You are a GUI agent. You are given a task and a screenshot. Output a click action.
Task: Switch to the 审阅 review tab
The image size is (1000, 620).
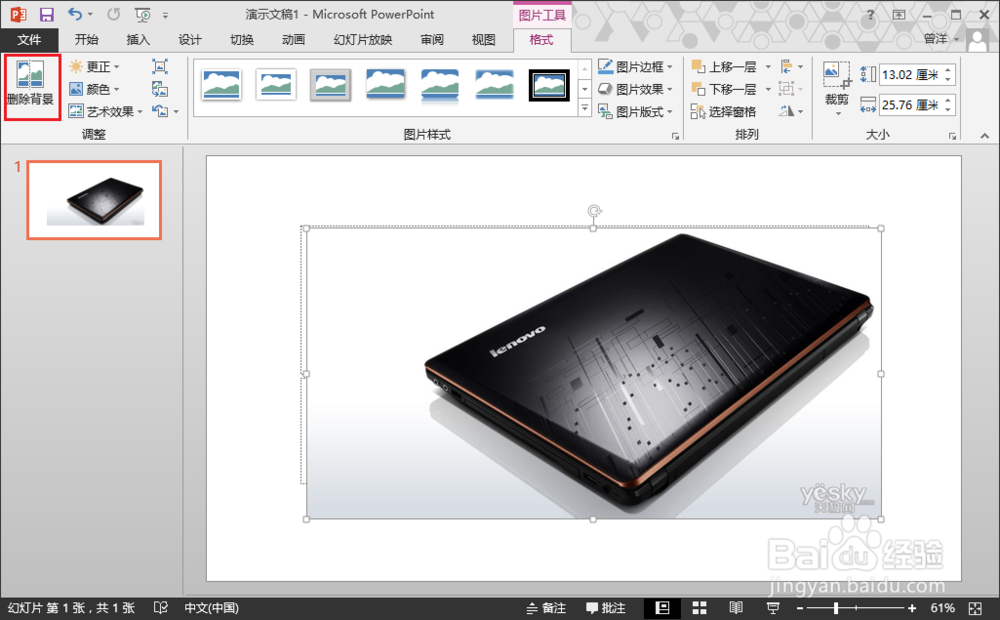pyautogui.click(x=432, y=40)
